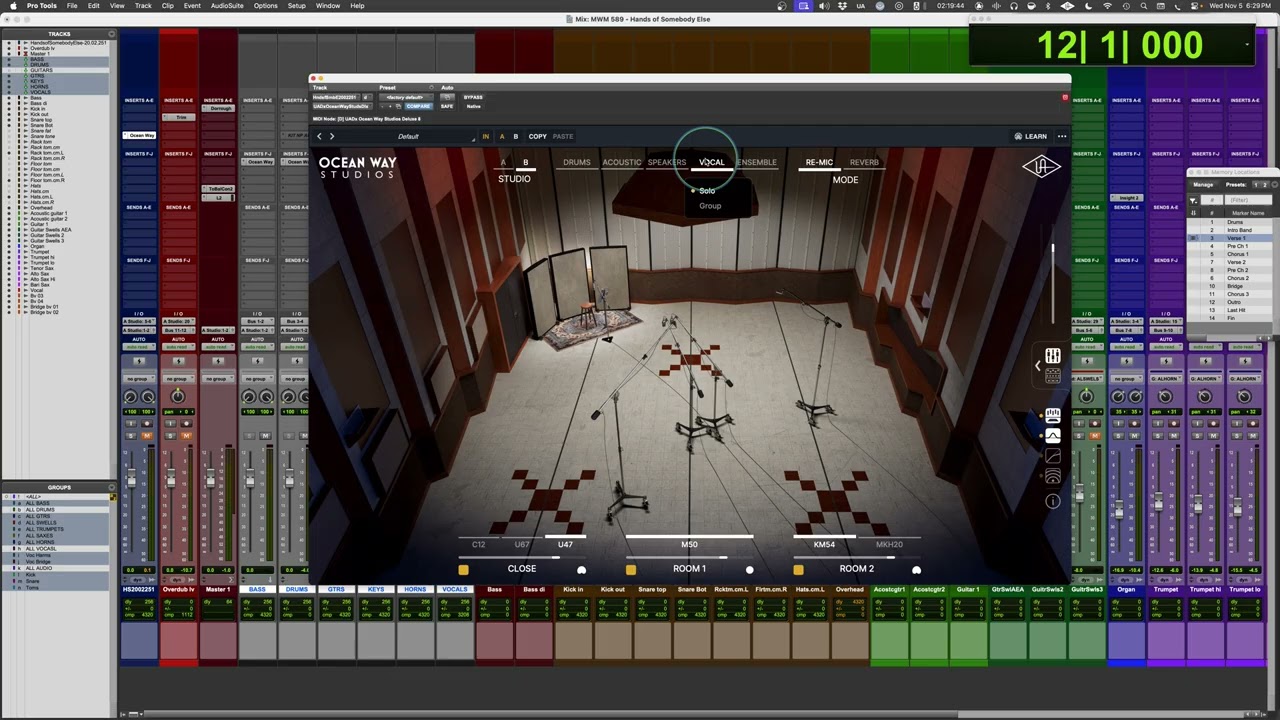Select the U67 close microphone
Image resolution: width=1280 pixels, height=720 pixels.
(522, 545)
